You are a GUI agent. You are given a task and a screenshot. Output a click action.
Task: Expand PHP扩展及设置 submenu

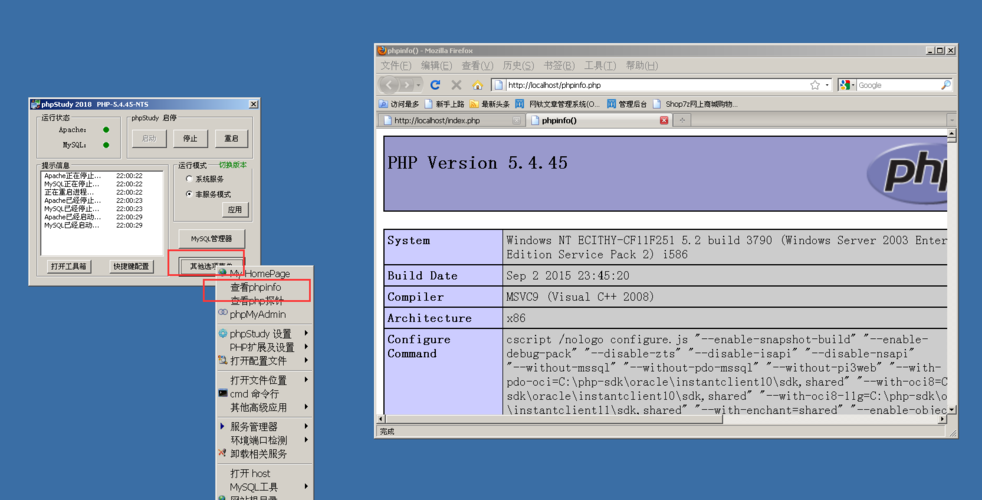pos(264,347)
